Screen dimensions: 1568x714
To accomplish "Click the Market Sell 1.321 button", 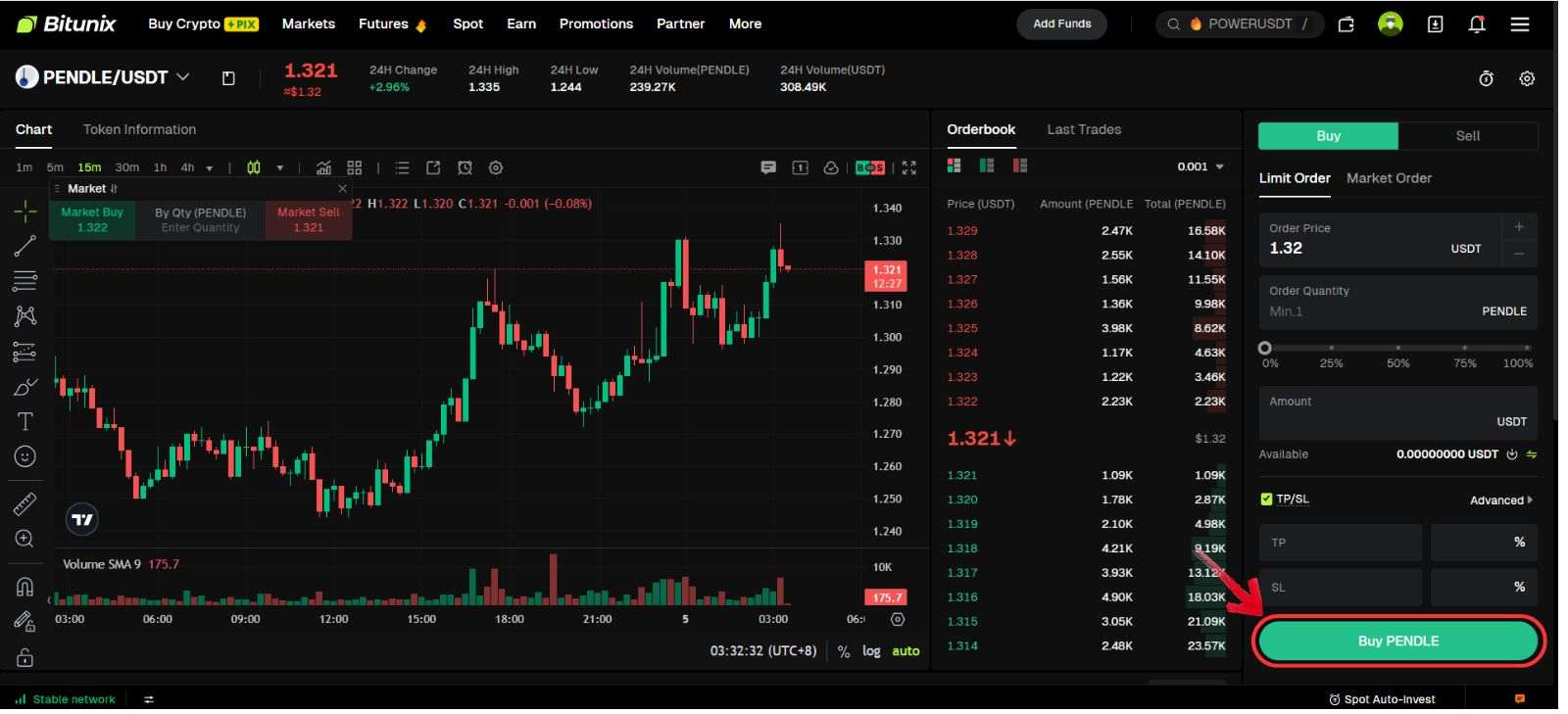I will (x=309, y=219).
